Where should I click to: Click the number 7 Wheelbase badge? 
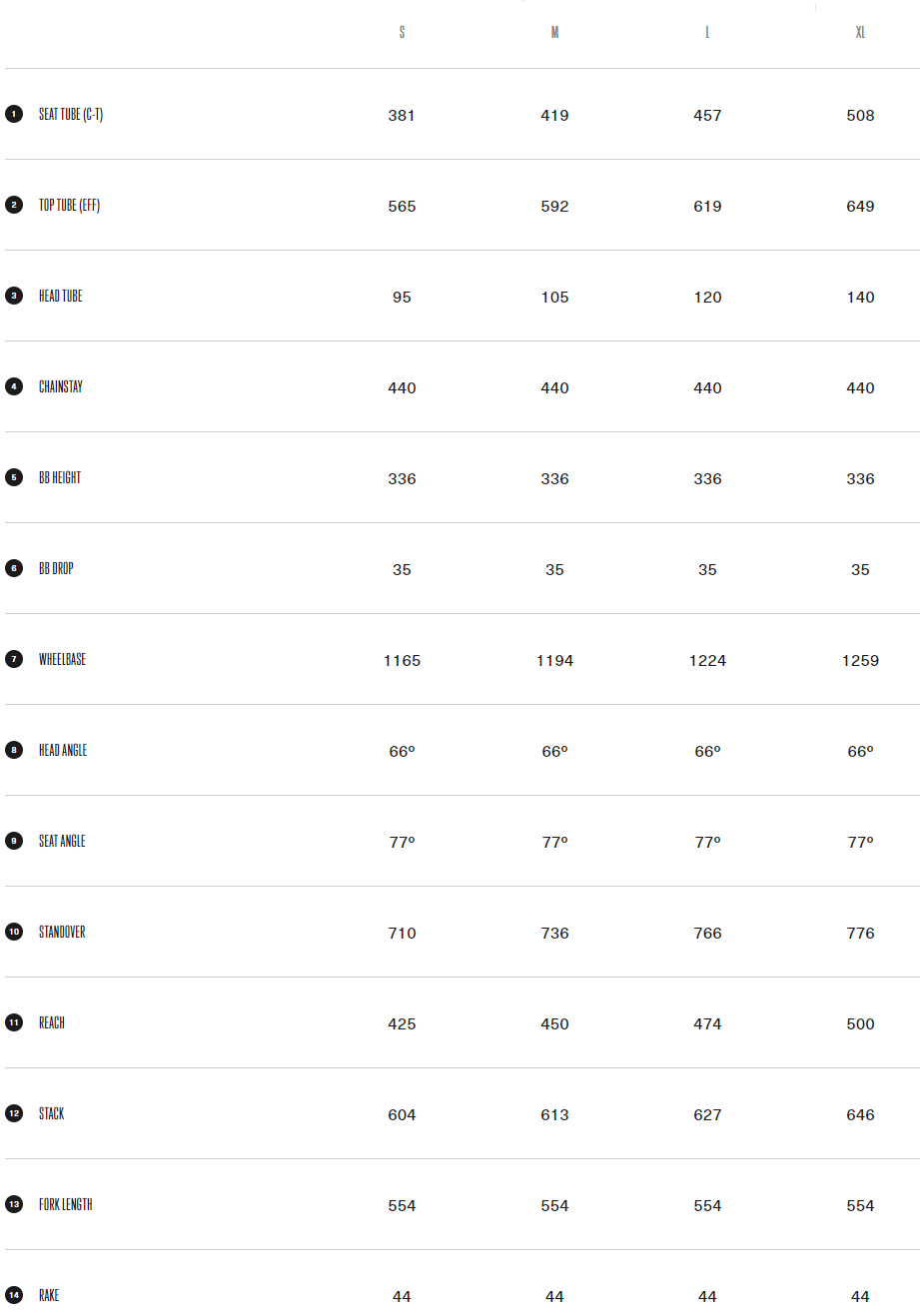(x=14, y=659)
